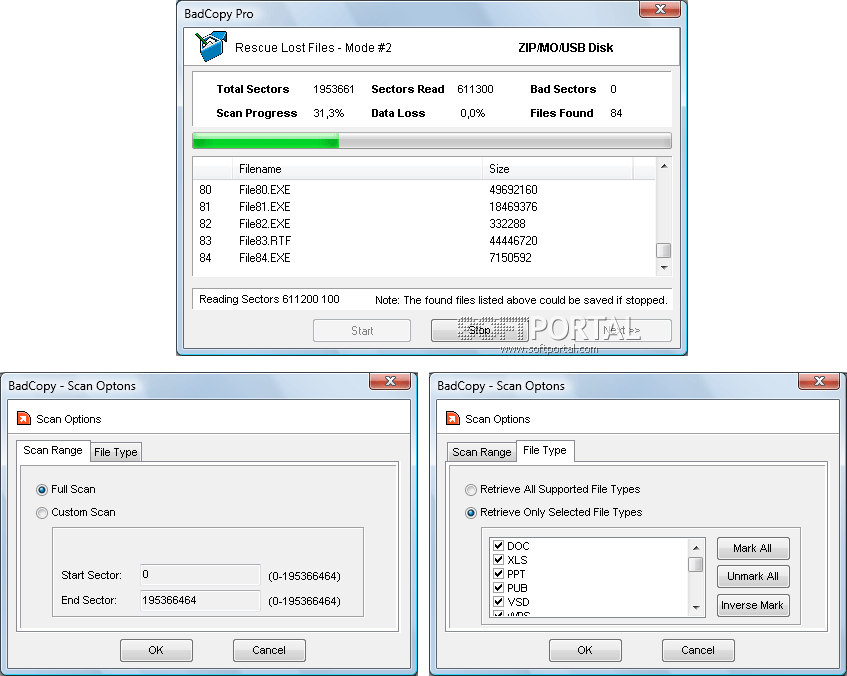Click Scan Options icon in right dialog

coord(453,419)
